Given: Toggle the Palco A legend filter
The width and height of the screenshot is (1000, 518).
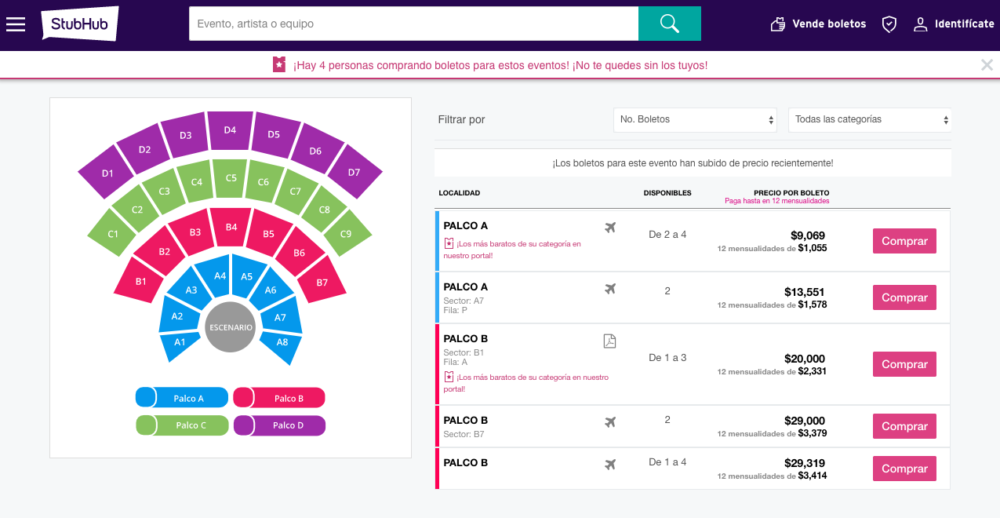Looking at the screenshot, I should point(182,397).
